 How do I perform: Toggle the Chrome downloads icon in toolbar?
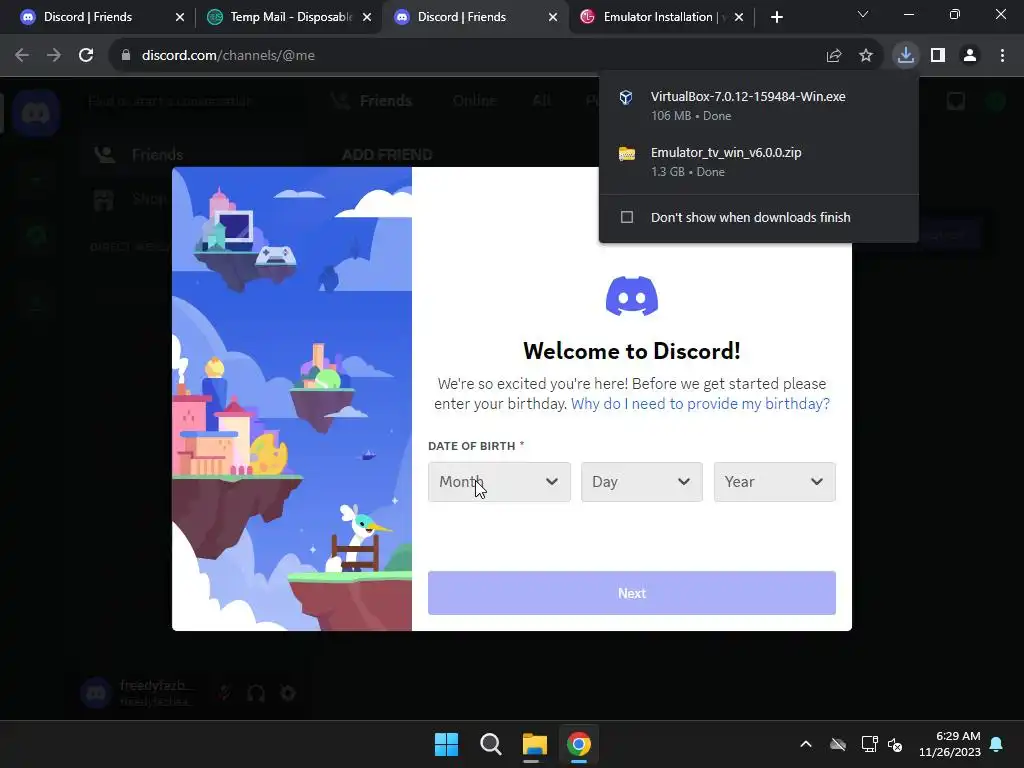coord(906,55)
